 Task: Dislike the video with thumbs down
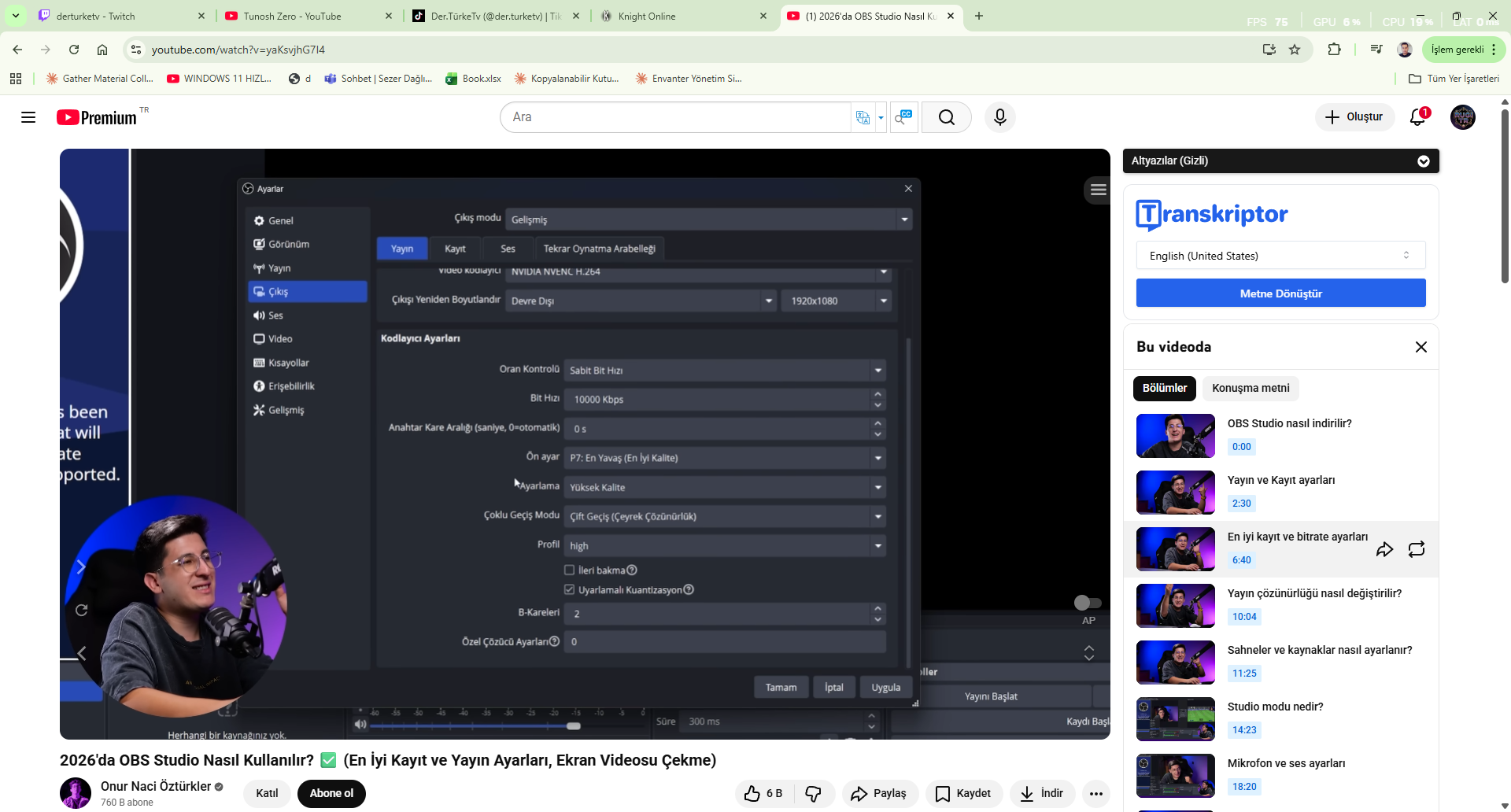[x=813, y=793]
